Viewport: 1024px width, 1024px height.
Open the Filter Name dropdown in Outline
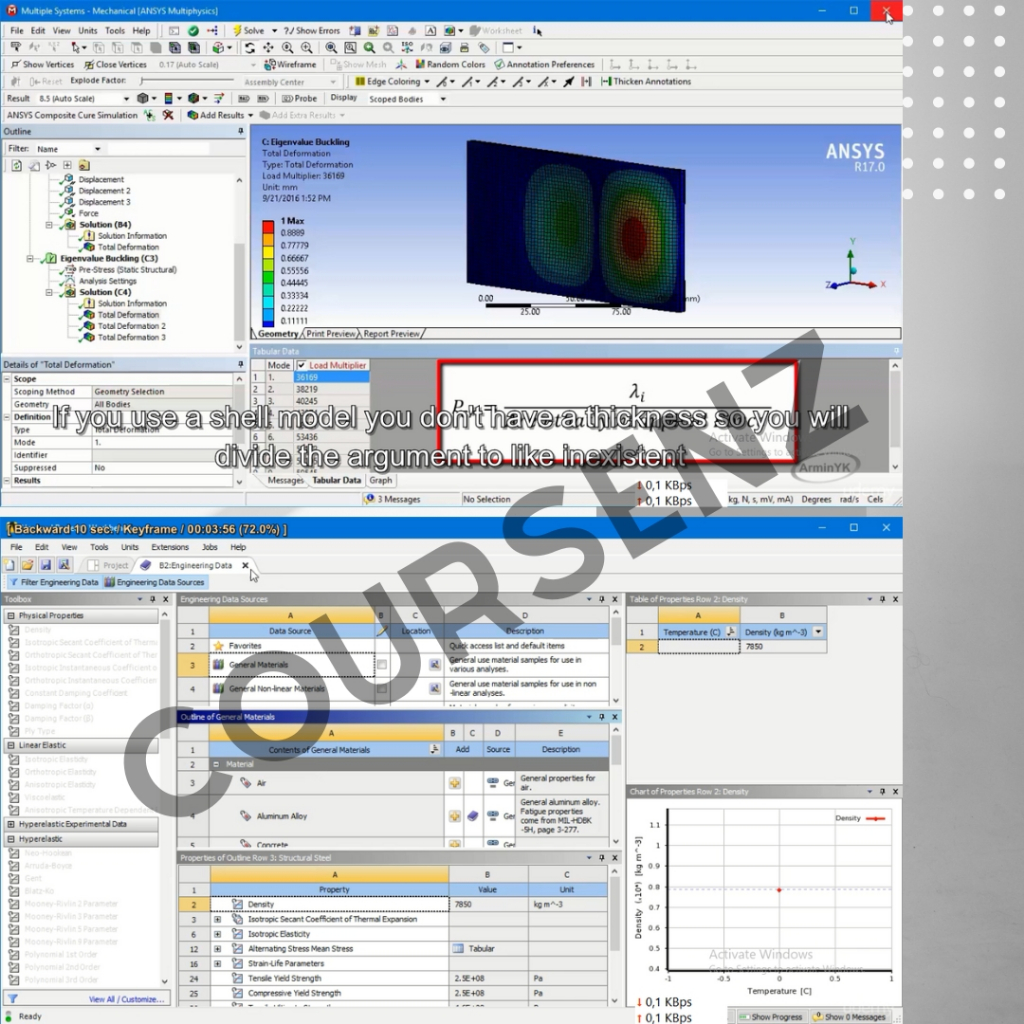tap(98, 150)
